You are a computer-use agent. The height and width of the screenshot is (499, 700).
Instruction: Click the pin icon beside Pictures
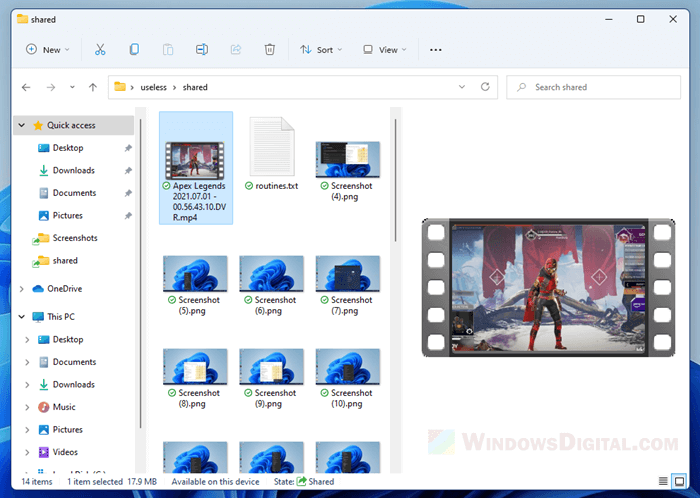[128, 215]
